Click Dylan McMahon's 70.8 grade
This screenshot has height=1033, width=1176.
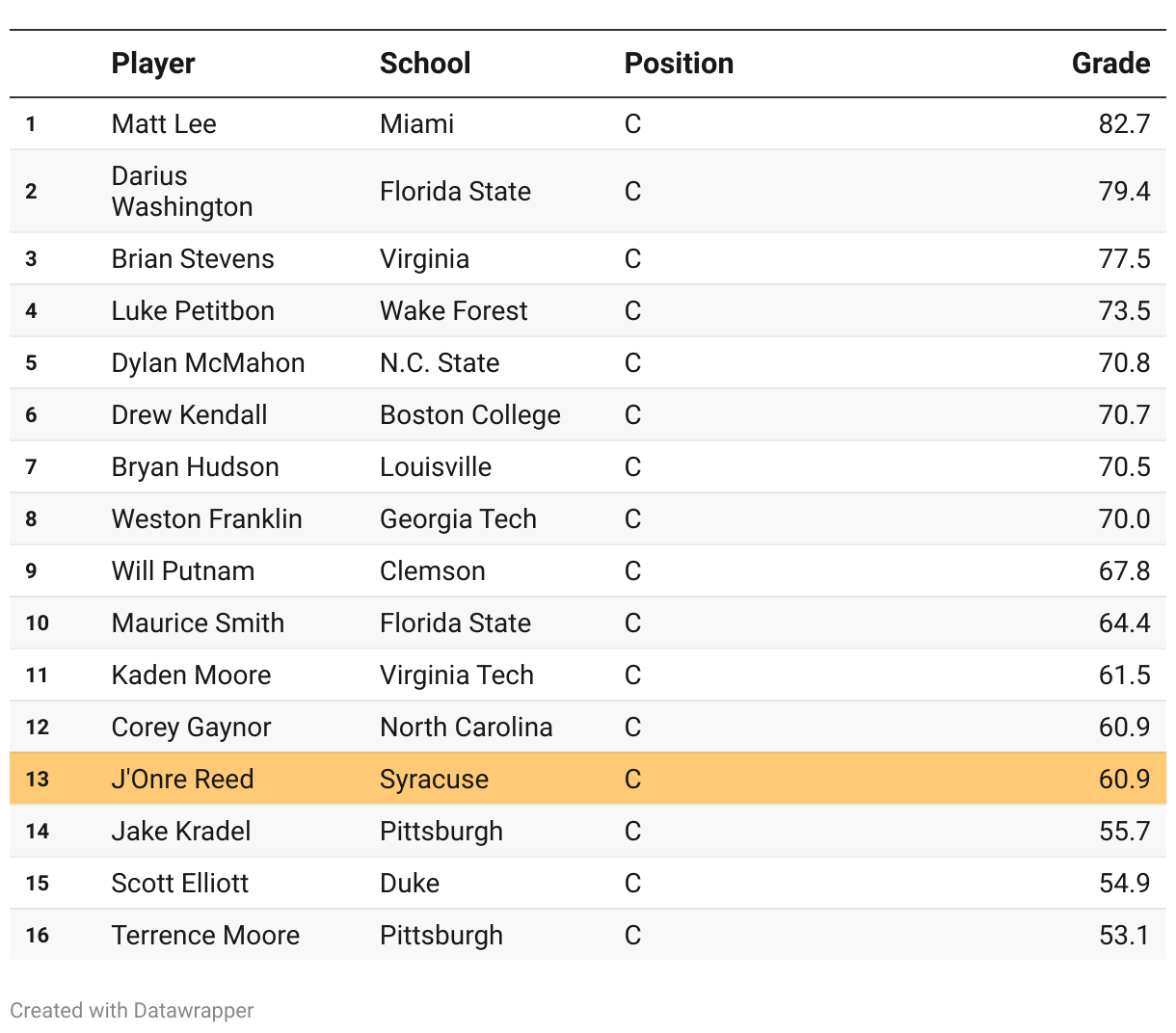1124,363
